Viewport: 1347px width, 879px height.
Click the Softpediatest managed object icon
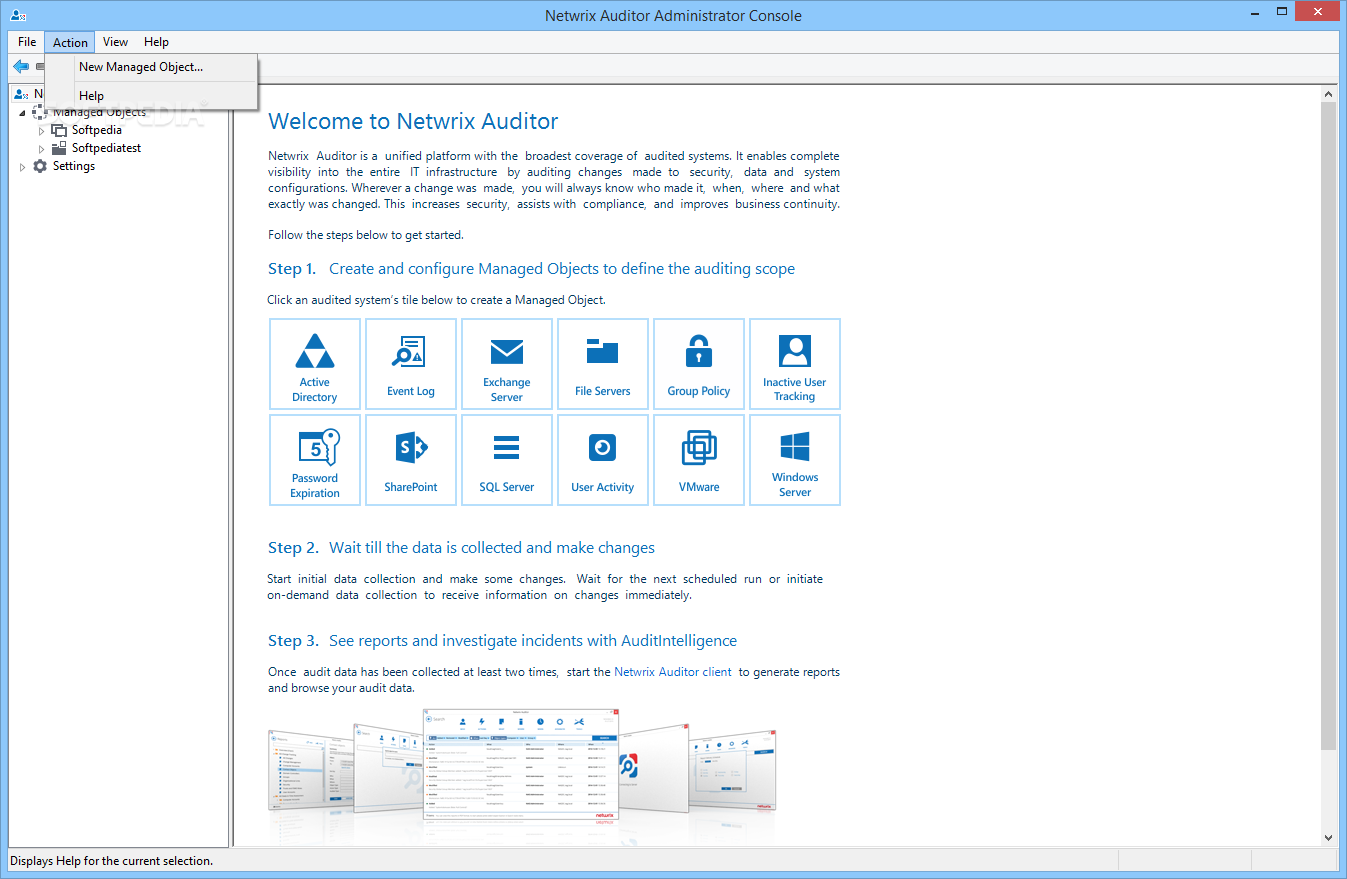point(59,148)
